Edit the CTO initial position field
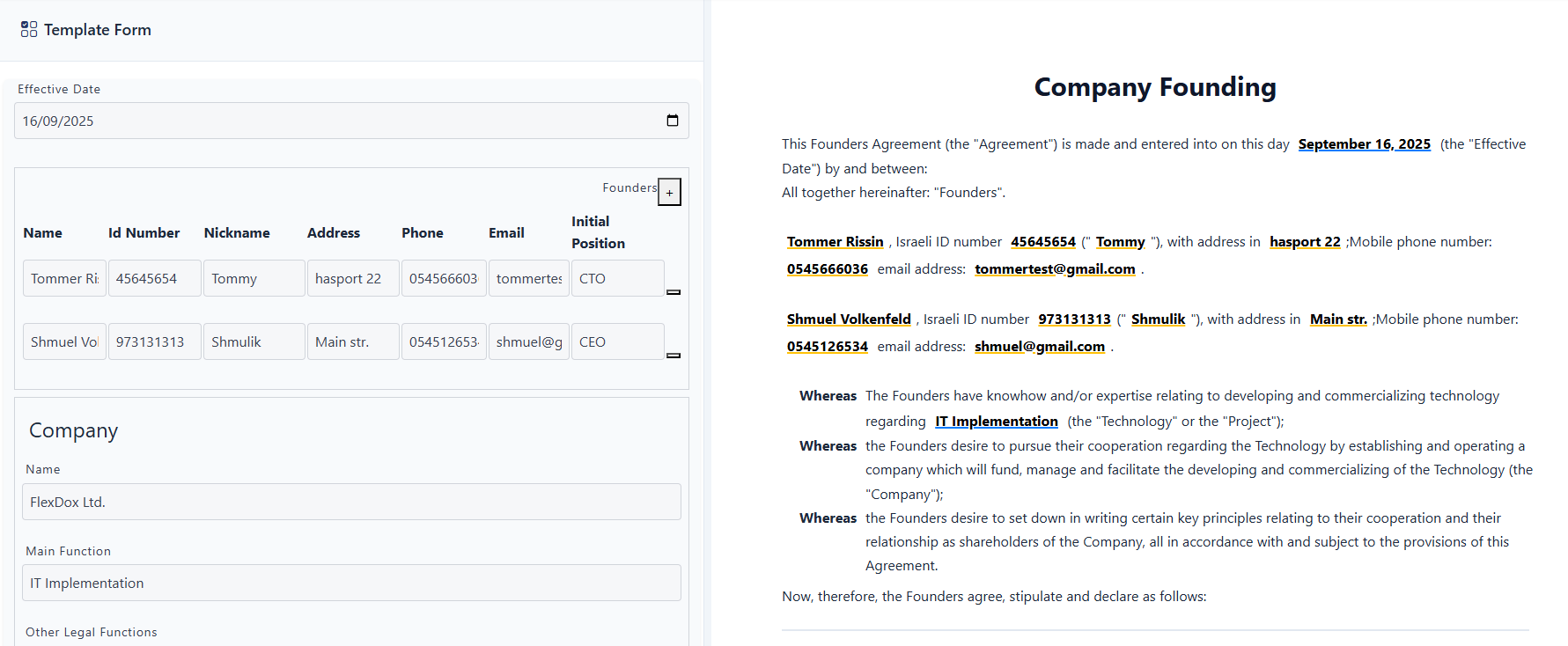Image resolution: width=1568 pixels, height=646 pixels. 617,278
